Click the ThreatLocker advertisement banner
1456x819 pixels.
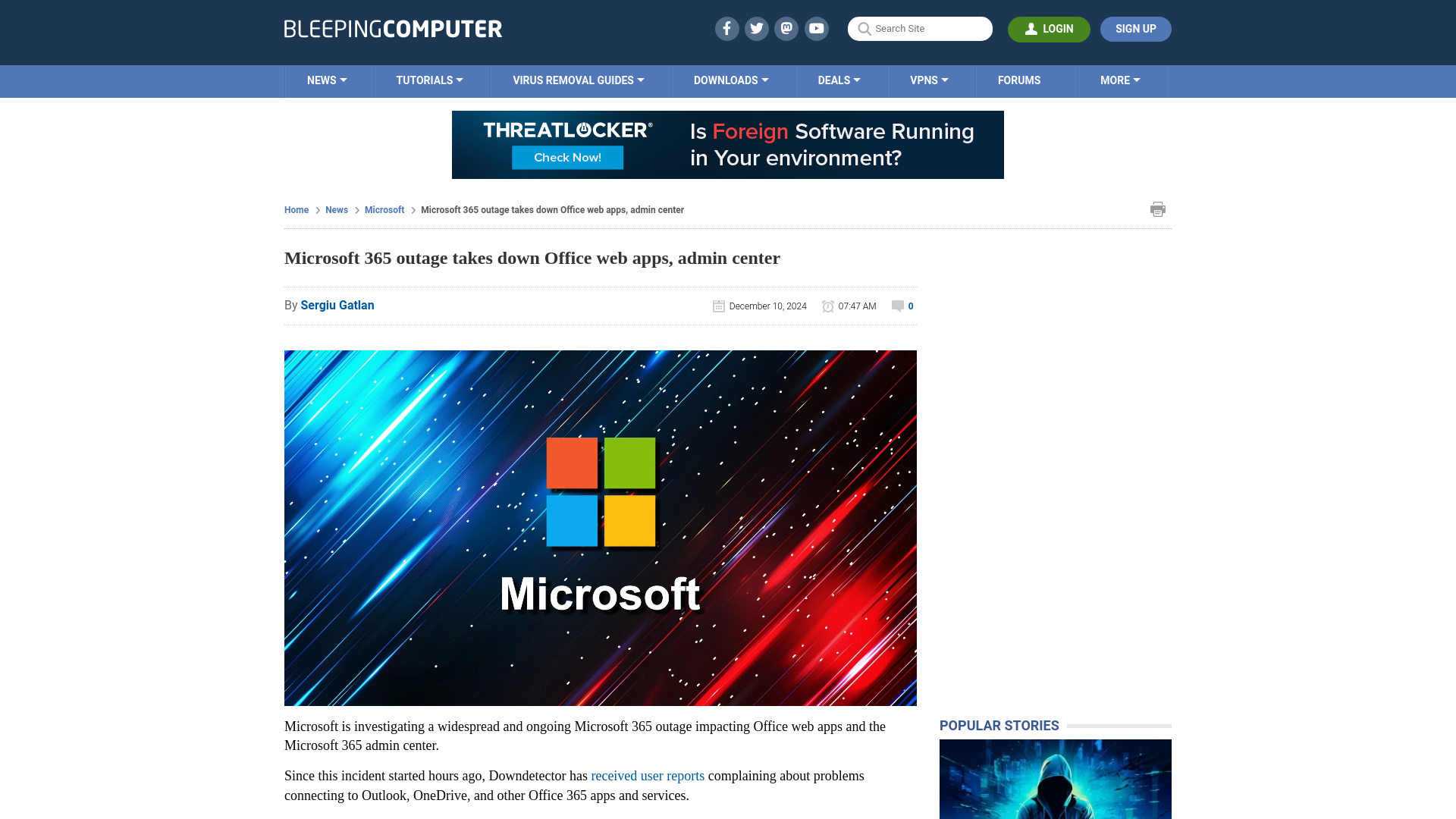click(728, 145)
